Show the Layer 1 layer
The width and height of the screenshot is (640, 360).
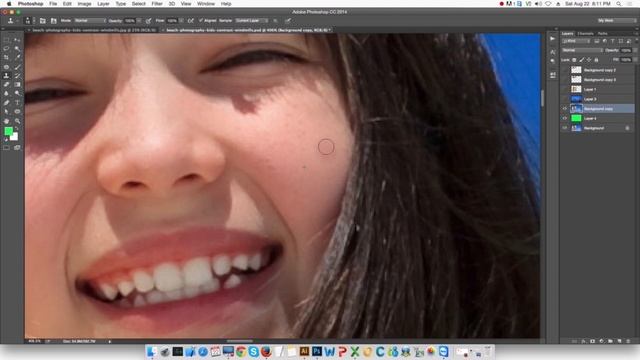[x=565, y=89]
